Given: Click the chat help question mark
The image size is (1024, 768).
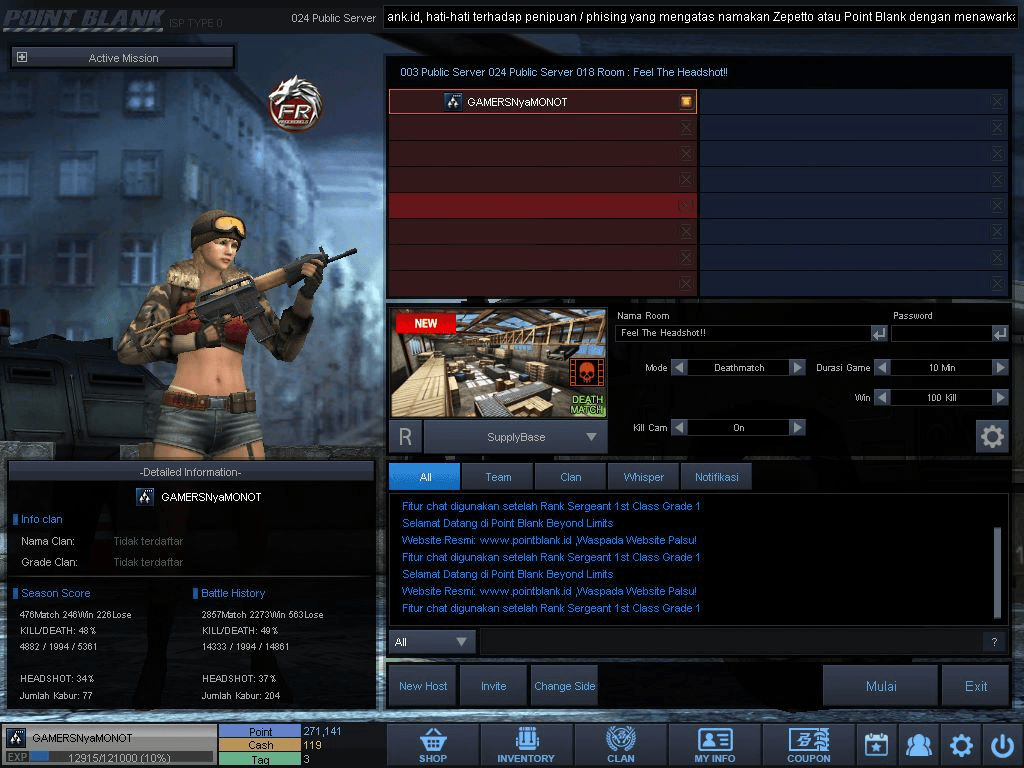Looking at the screenshot, I should click(994, 642).
